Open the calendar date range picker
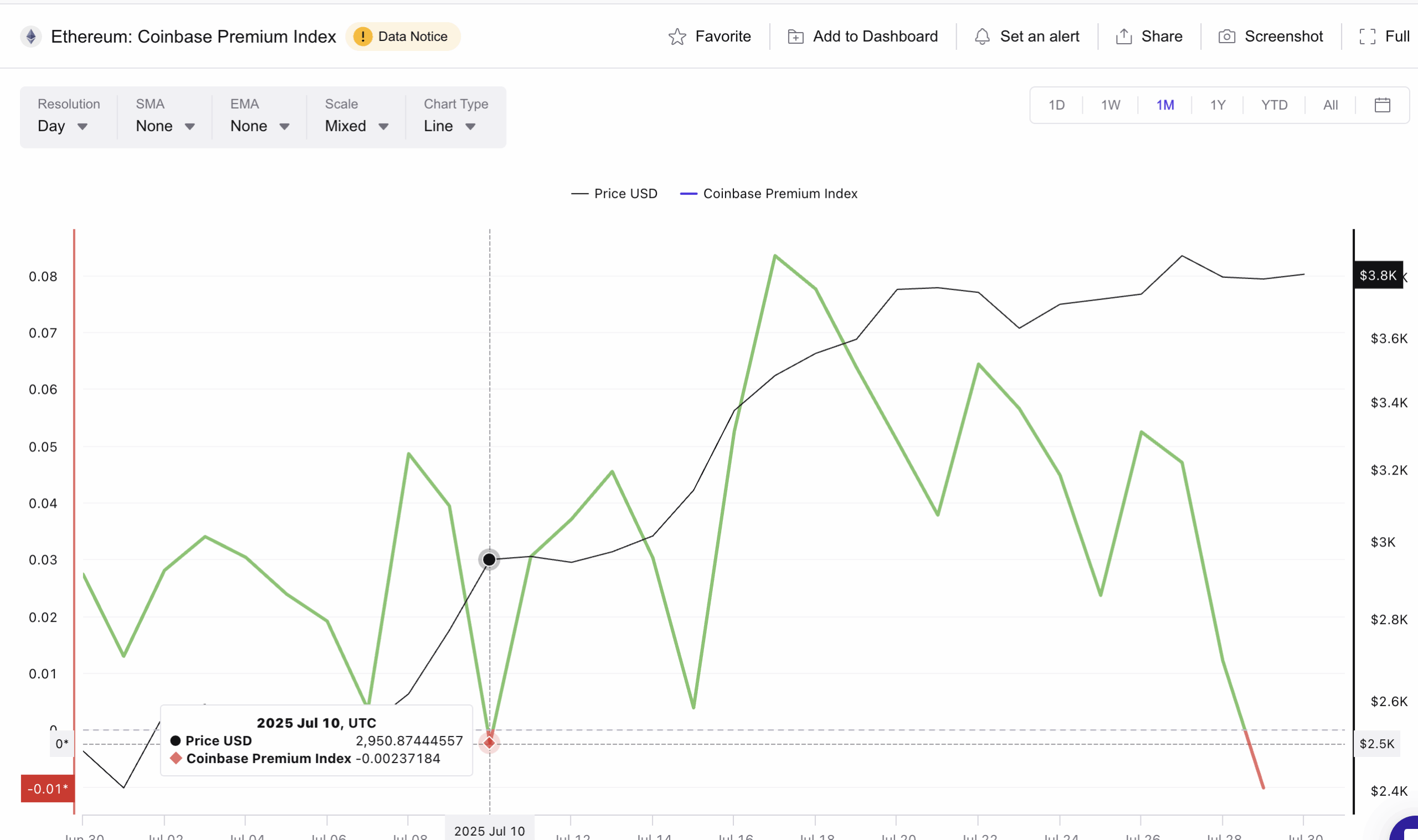Image resolution: width=1418 pixels, height=840 pixels. tap(1382, 105)
